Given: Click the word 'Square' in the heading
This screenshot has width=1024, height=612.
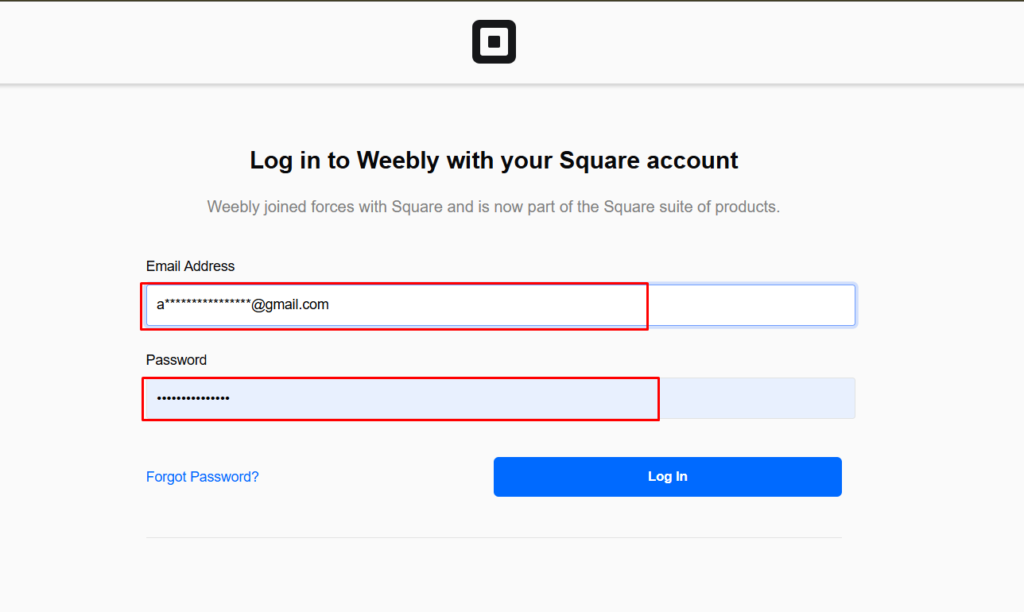Looking at the screenshot, I should pyautogui.click(x=599, y=161).
